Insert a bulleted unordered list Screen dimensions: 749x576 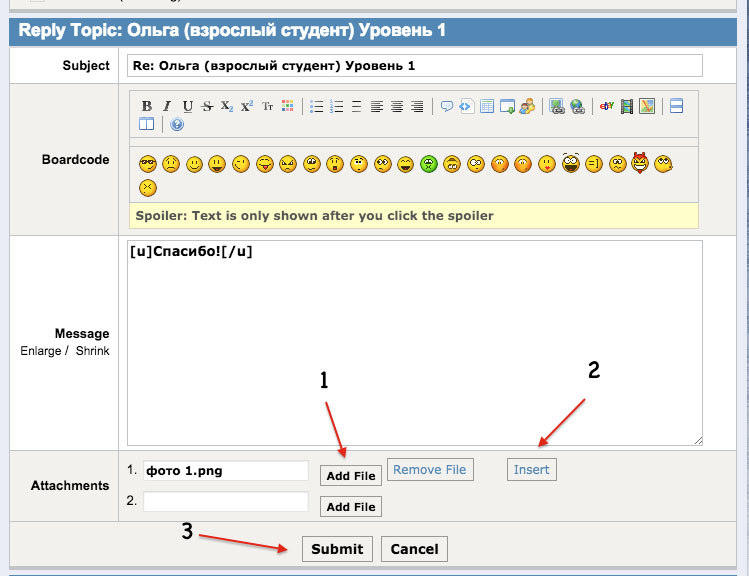[316, 106]
